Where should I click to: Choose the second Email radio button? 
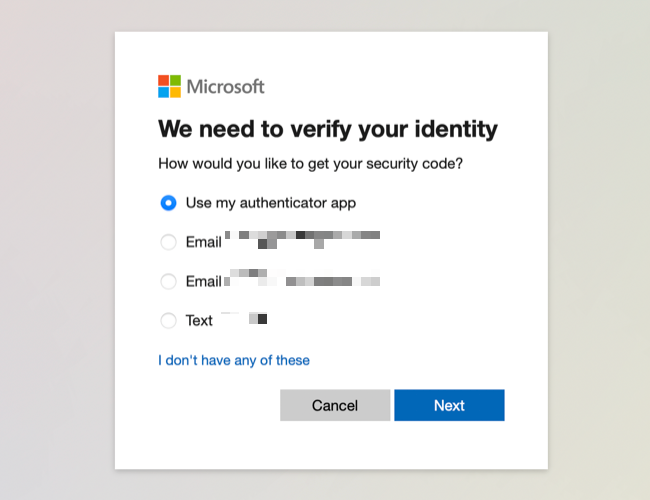coord(168,281)
